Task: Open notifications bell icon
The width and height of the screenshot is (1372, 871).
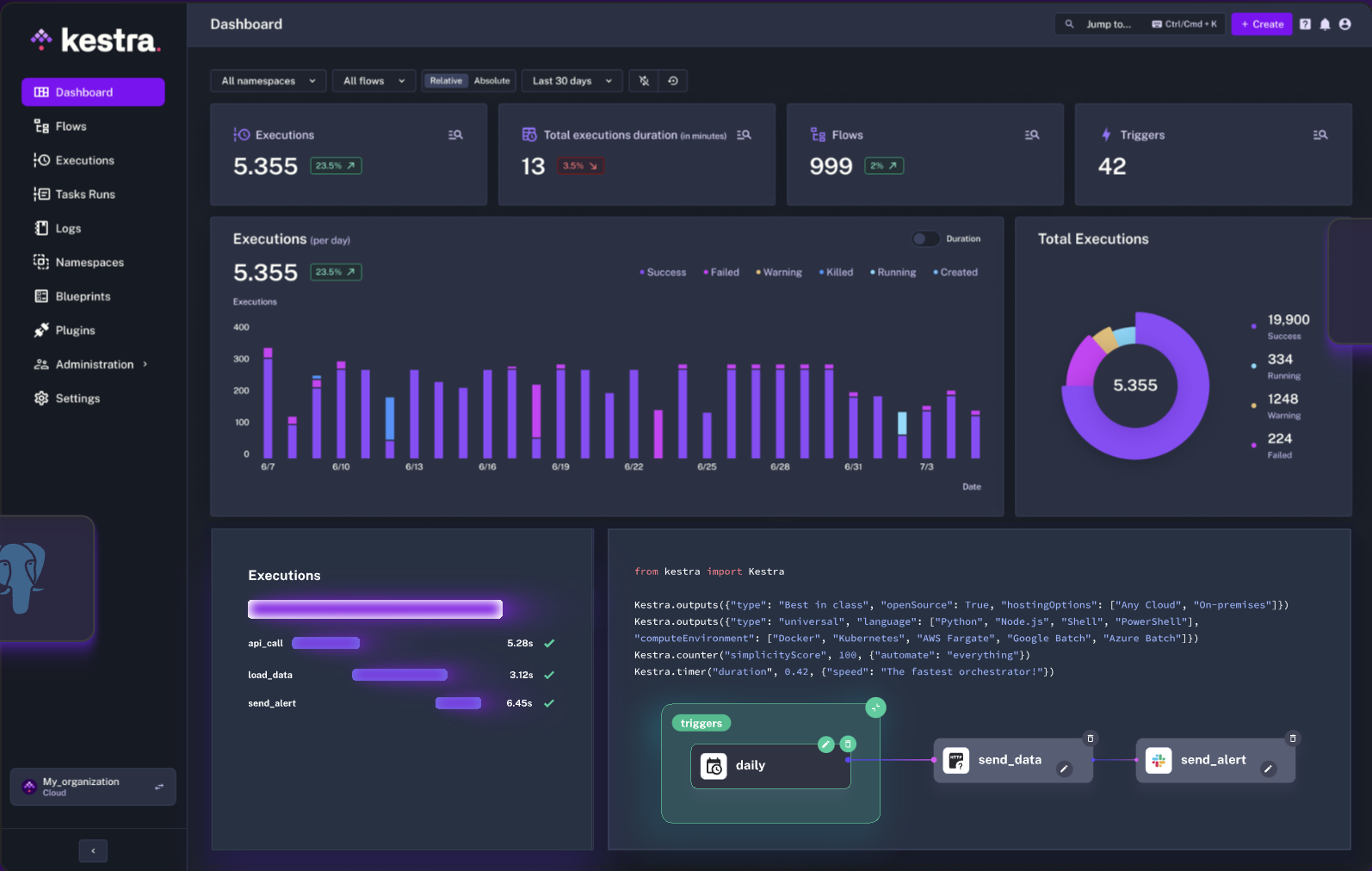Action: [x=1325, y=24]
